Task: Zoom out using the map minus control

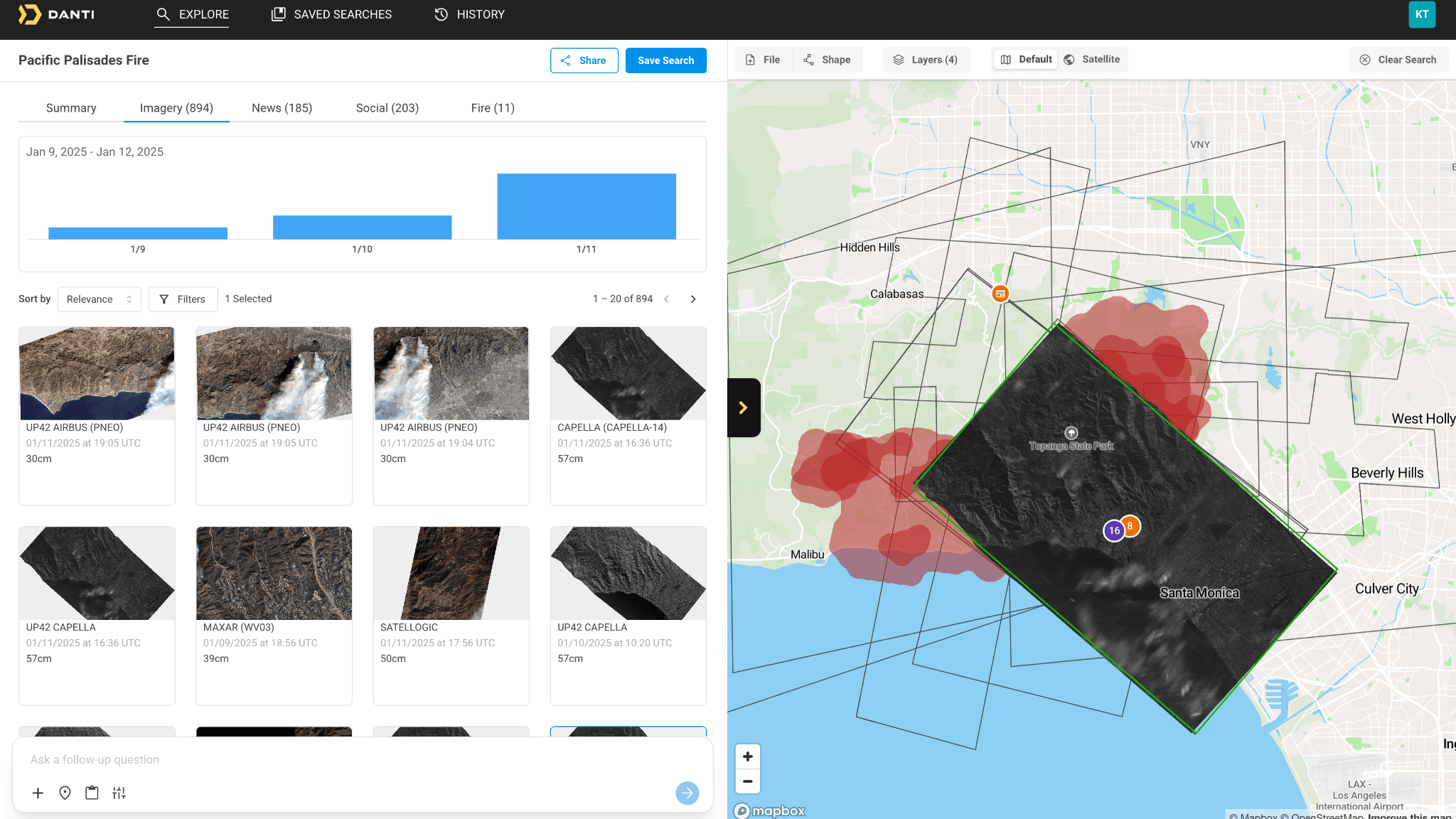Action: pos(747,782)
